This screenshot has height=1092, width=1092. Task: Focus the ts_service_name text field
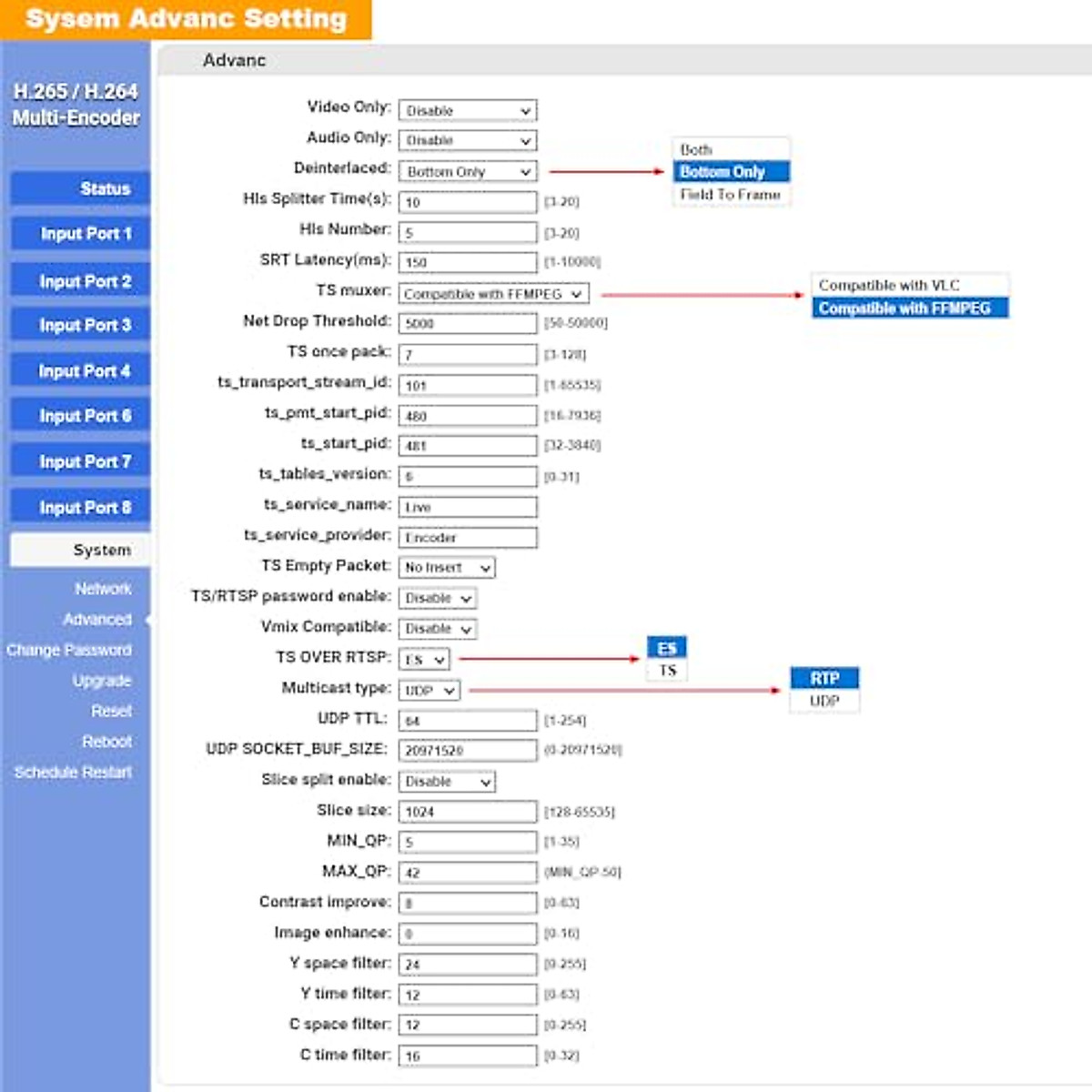pos(468,507)
